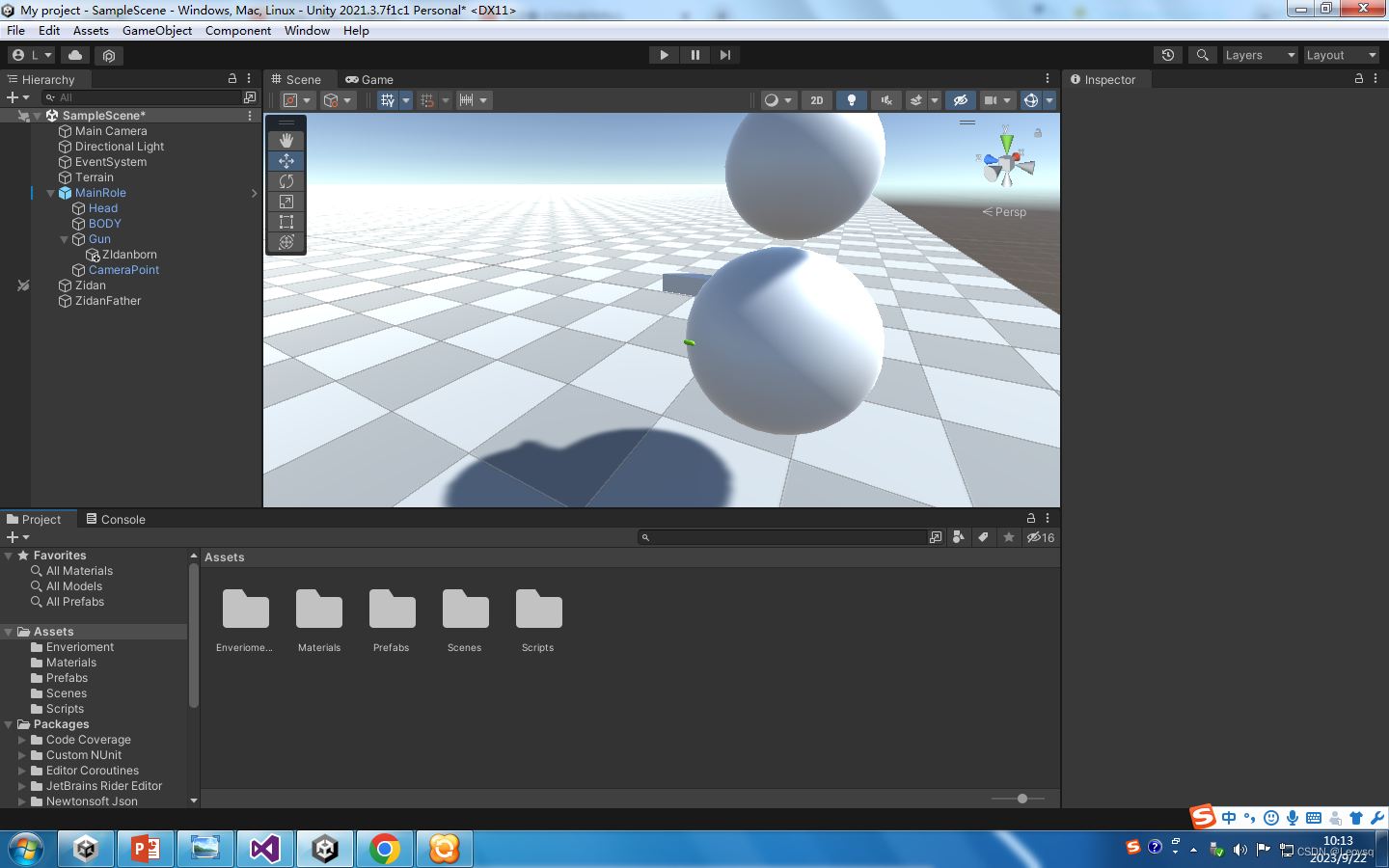The height and width of the screenshot is (868, 1389).
Task: Switch to the Scene tab
Action: tap(296, 80)
